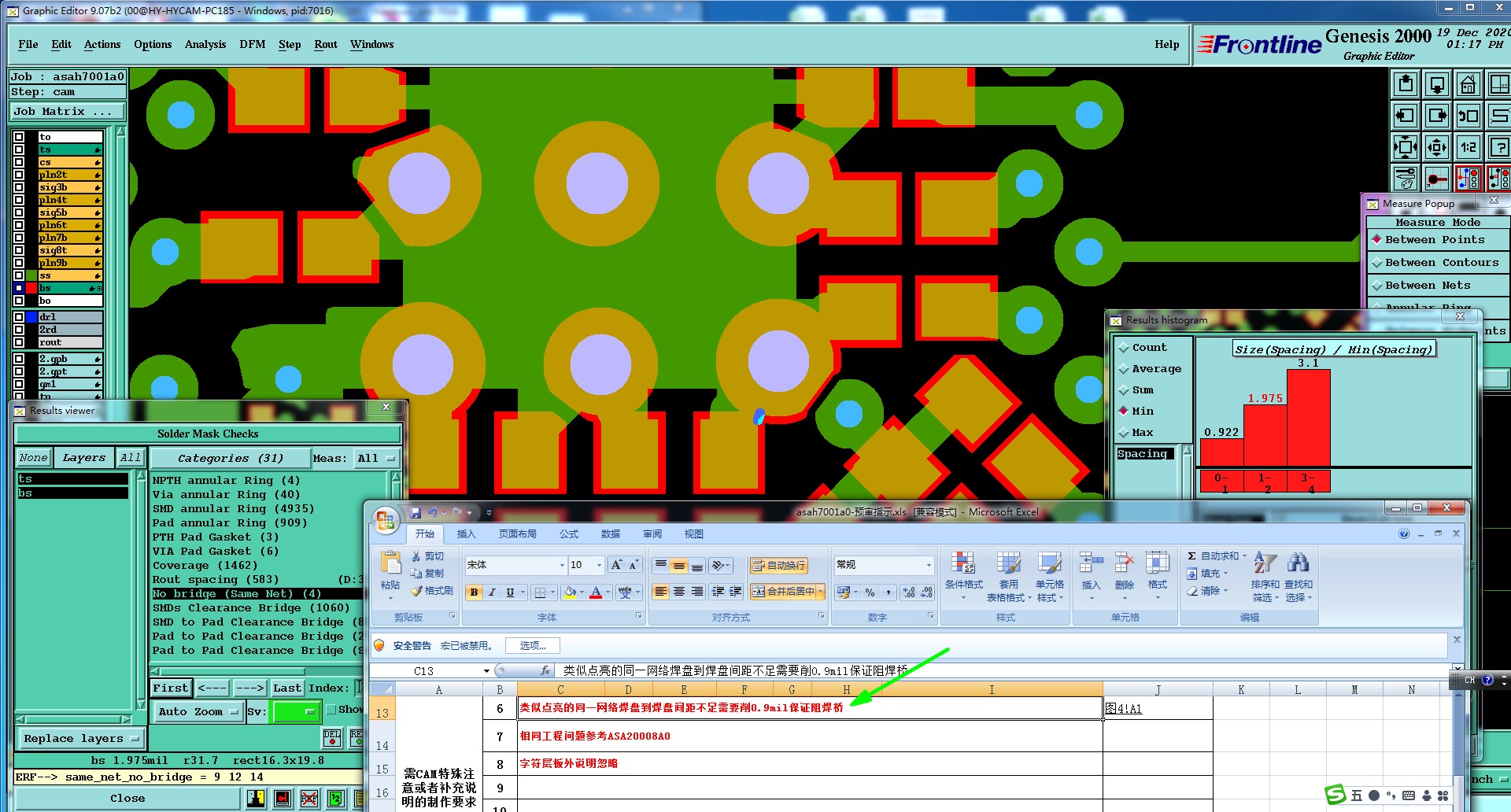Click the snap-to-pad grid icon
This screenshot has height=812, width=1511.
[x=1437, y=179]
